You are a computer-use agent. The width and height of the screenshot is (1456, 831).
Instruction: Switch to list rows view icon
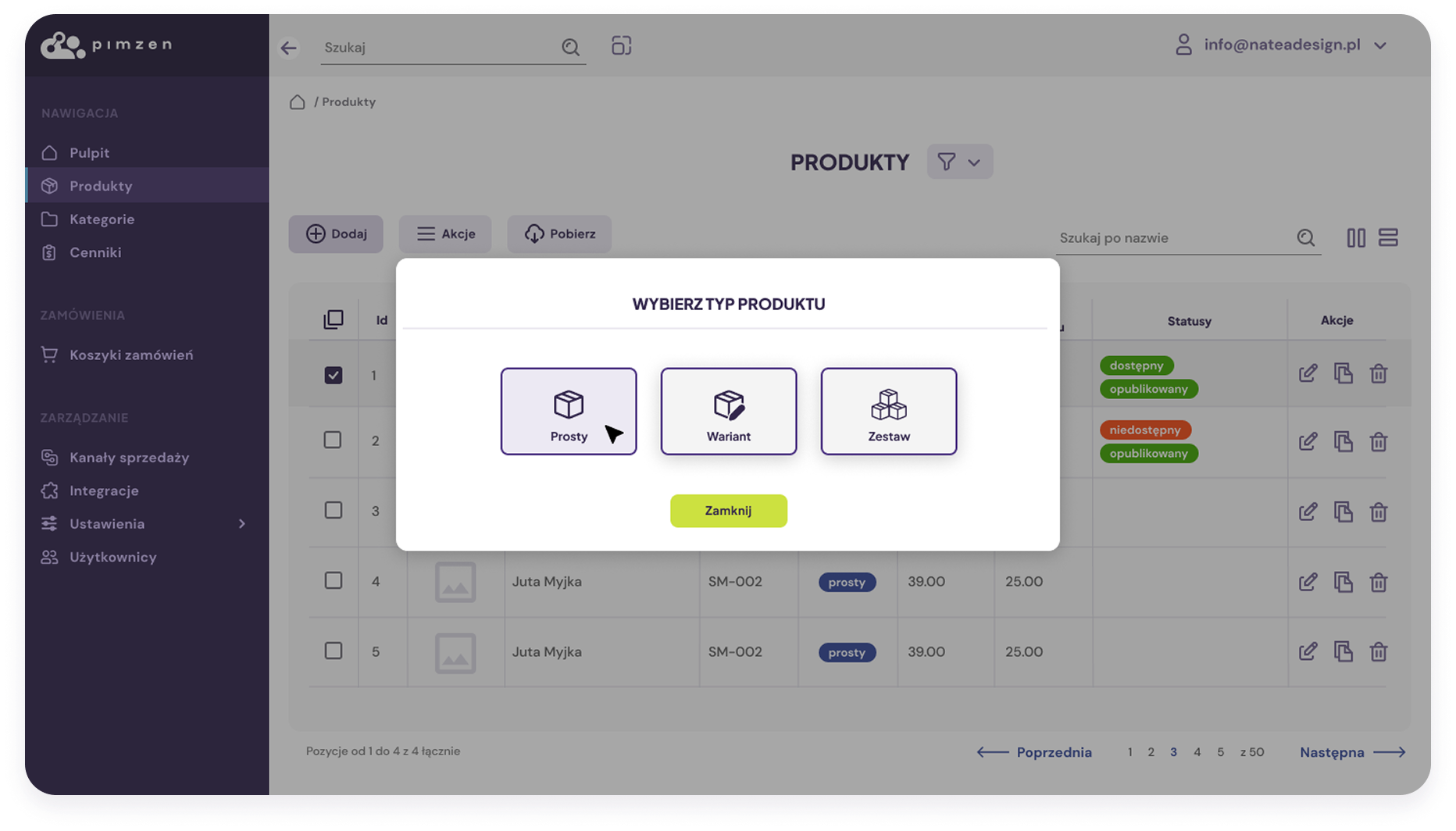click(x=1388, y=237)
